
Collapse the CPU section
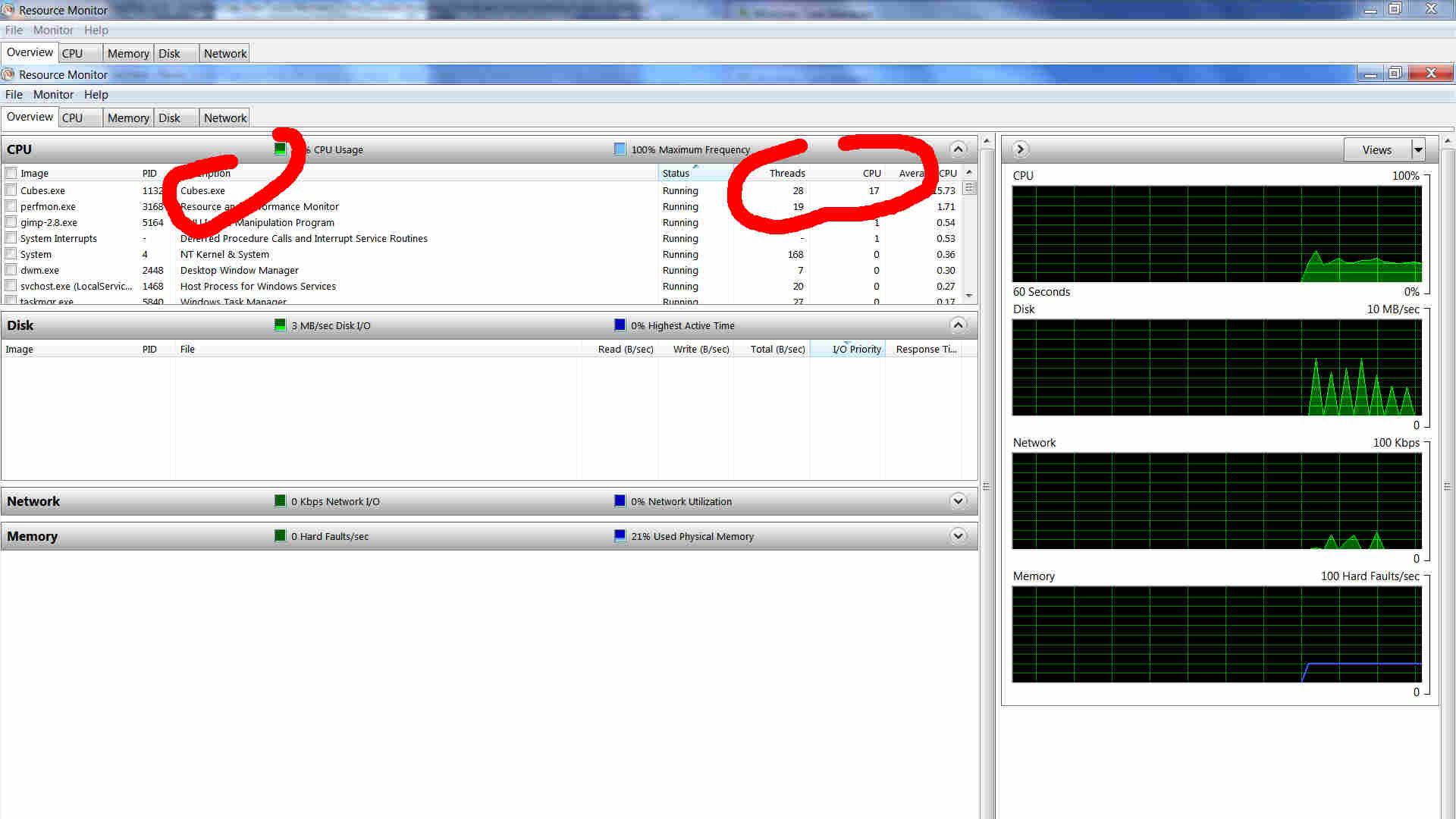(x=958, y=149)
